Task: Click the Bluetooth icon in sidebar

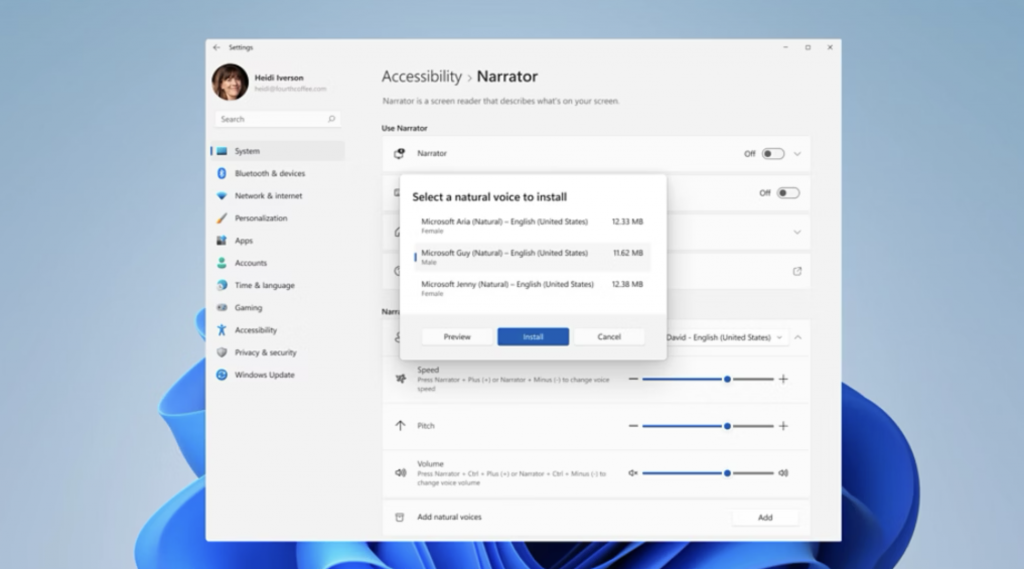Action: (x=222, y=173)
